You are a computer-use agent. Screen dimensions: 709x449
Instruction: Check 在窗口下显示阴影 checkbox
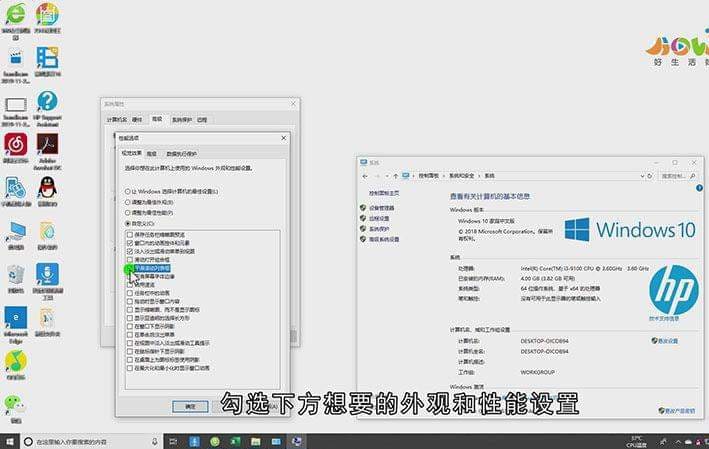click(130, 326)
